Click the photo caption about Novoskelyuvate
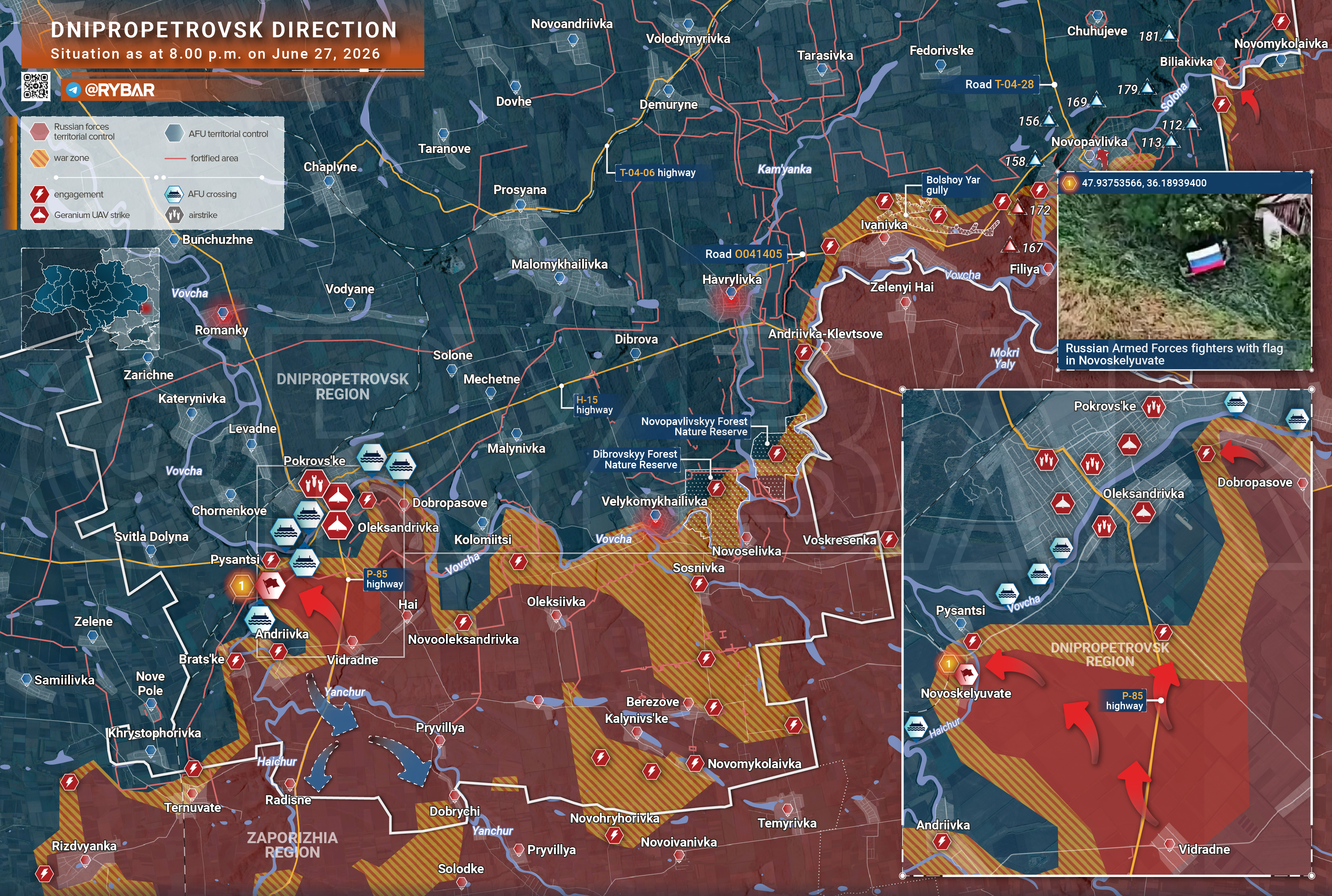Image resolution: width=1332 pixels, height=896 pixels. (1174, 354)
